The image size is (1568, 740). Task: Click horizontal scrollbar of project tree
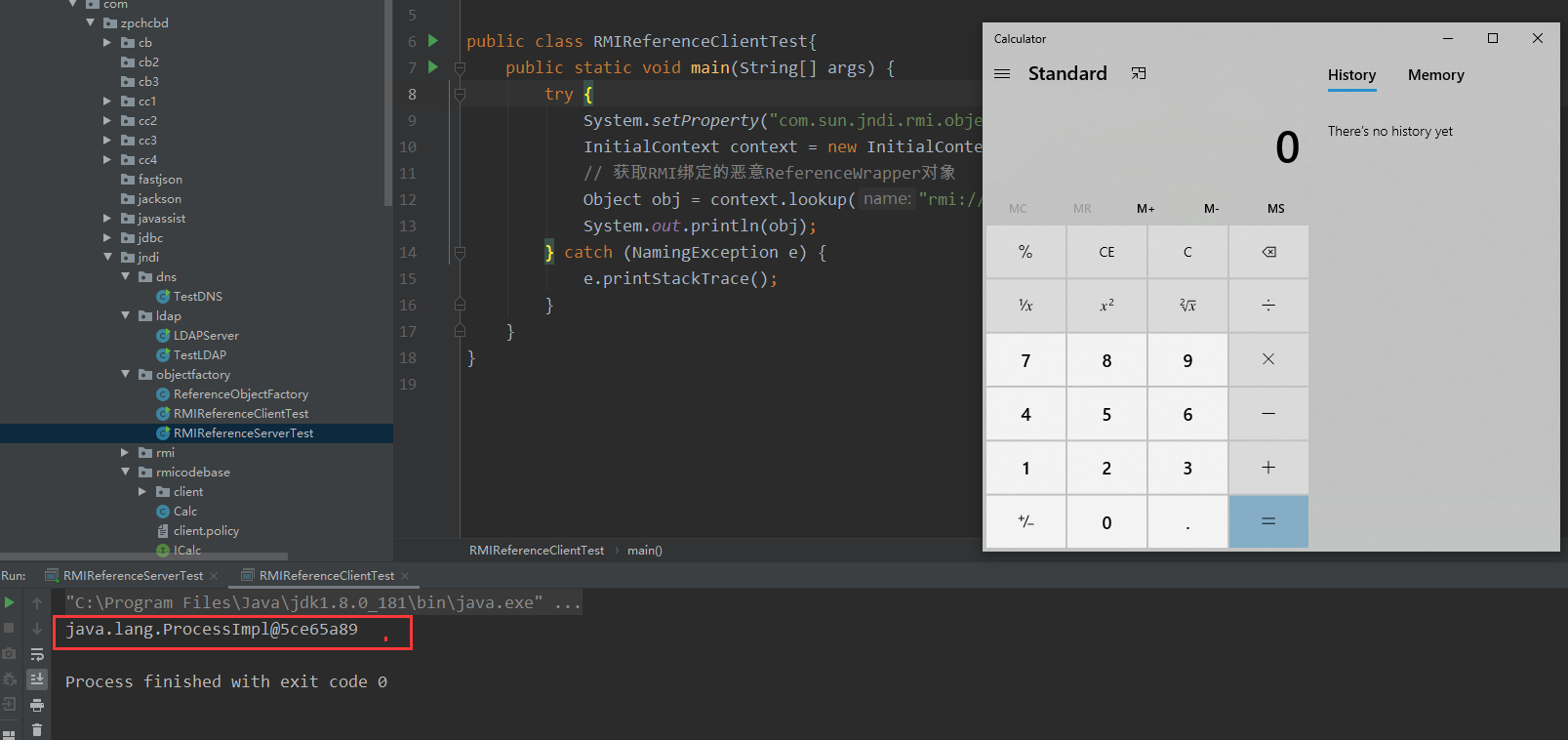144,556
